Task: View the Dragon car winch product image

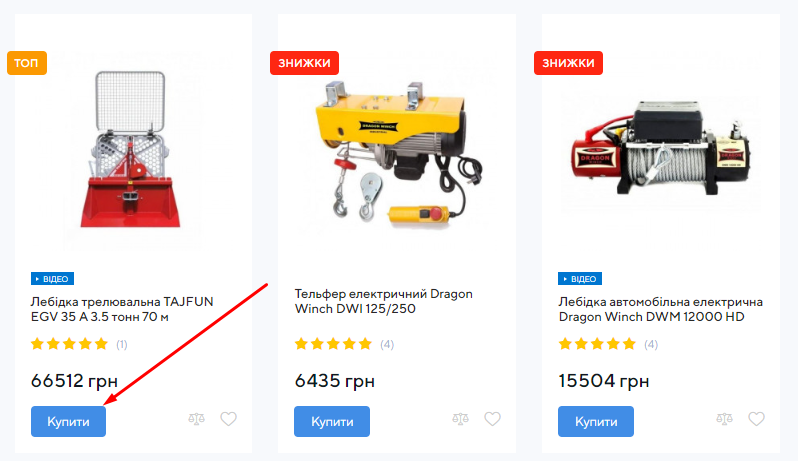Action: (661, 148)
